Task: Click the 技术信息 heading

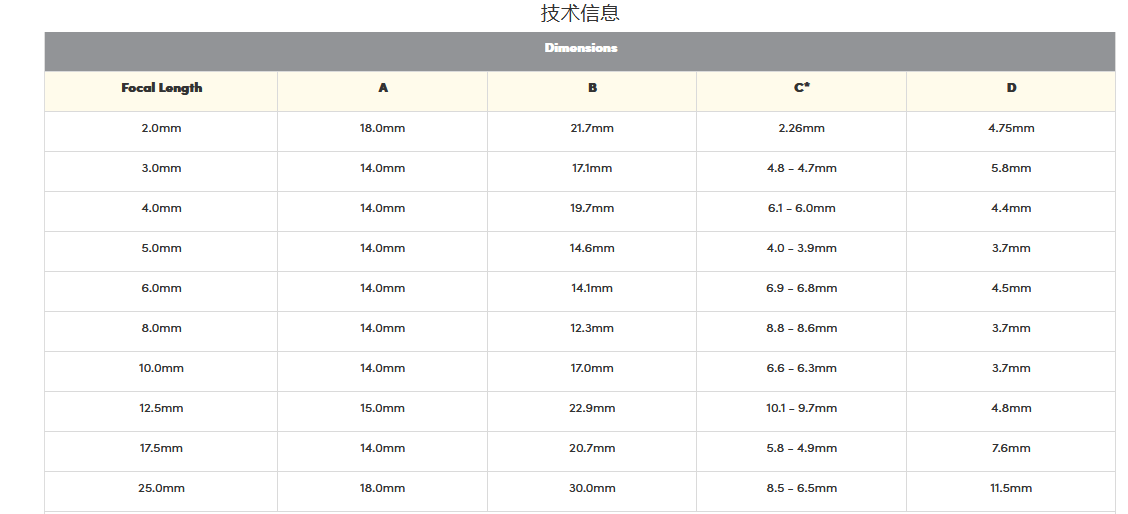Action: (x=580, y=14)
